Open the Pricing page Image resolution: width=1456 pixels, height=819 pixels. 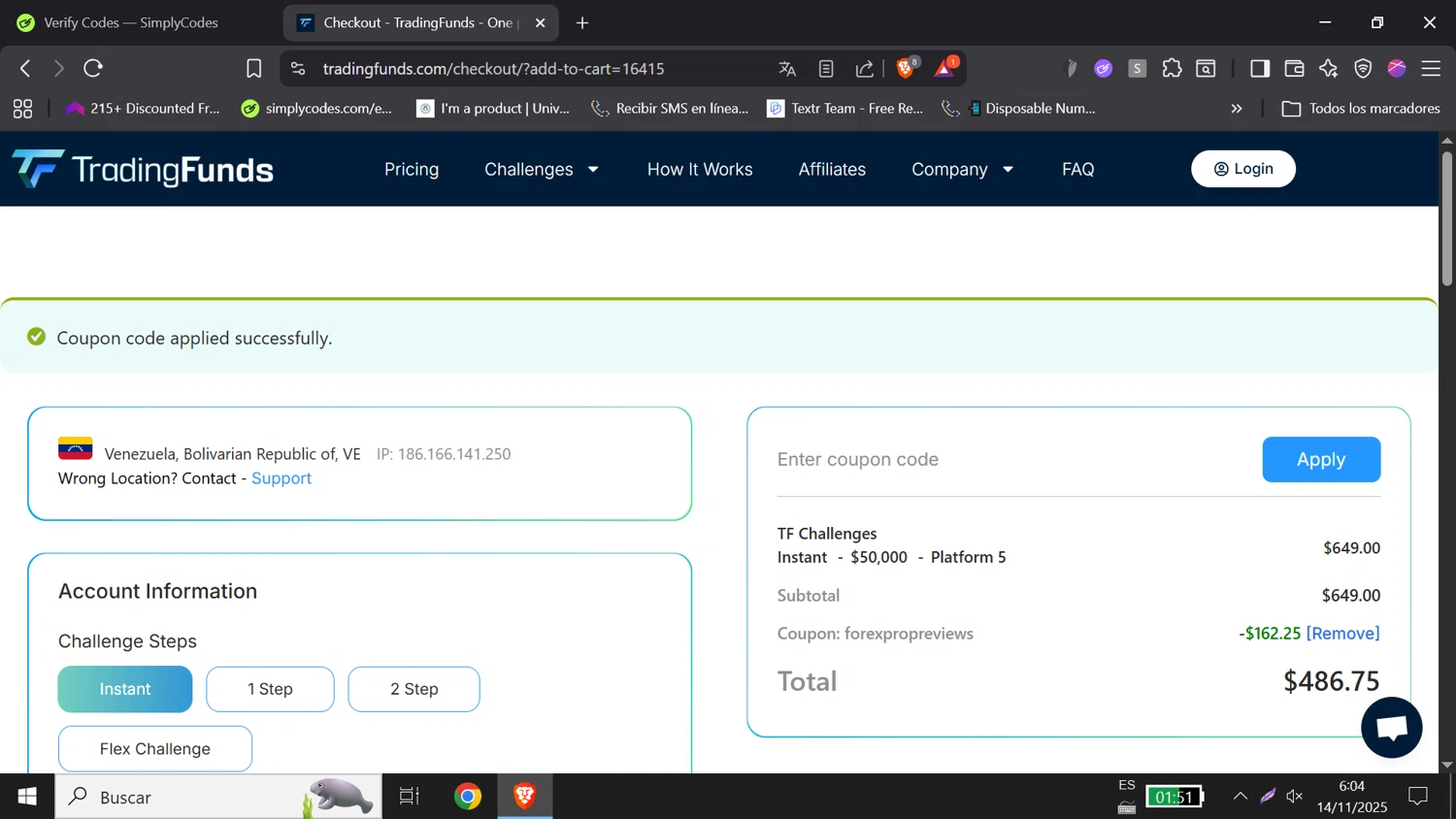pyautogui.click(x=412, y=170)
